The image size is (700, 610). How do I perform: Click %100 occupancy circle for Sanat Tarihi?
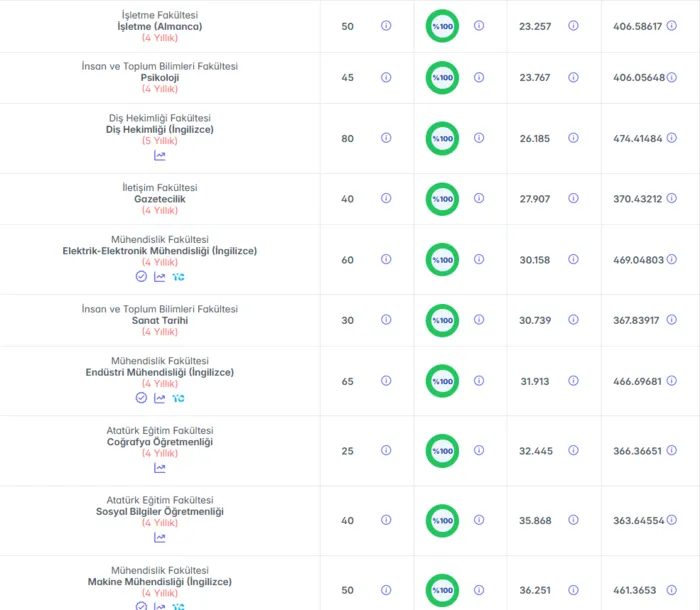point(442,320)
